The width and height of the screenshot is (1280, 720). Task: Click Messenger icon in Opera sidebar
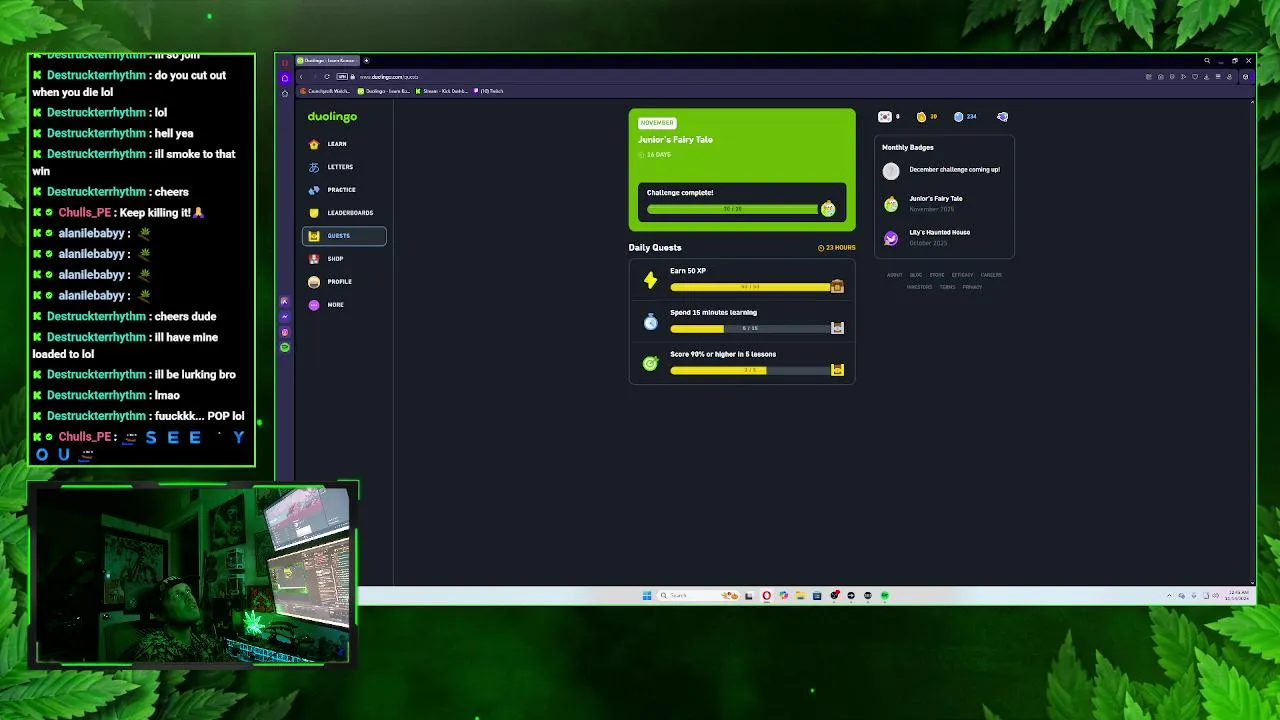(285, 317)
